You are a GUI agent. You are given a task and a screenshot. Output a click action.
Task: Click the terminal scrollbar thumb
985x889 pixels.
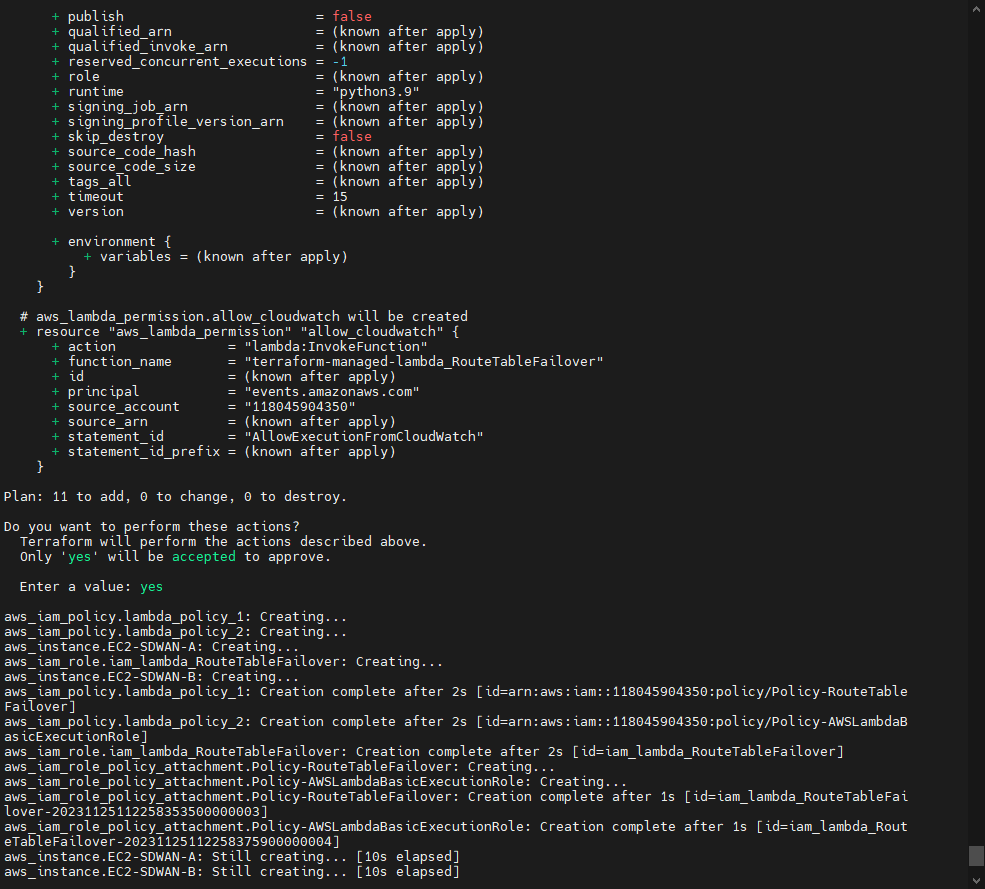(x=976, y=856)
